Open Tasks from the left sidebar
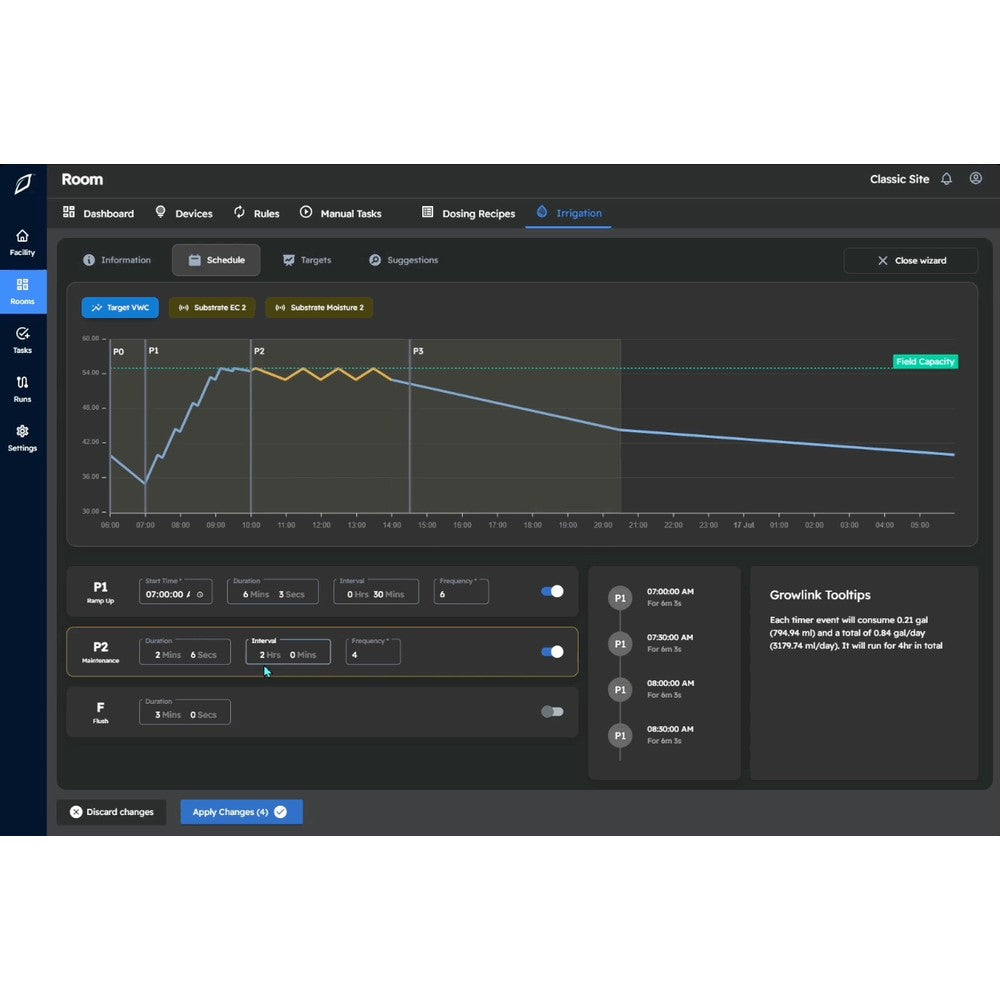The width and height of the screenshot is (1000, 1000). point(22,339)
